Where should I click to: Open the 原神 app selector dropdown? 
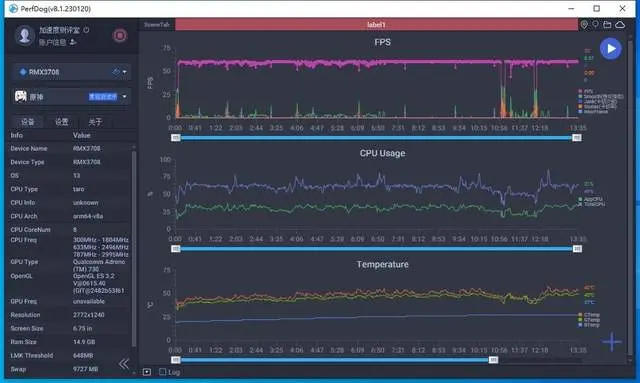(71, 97)
